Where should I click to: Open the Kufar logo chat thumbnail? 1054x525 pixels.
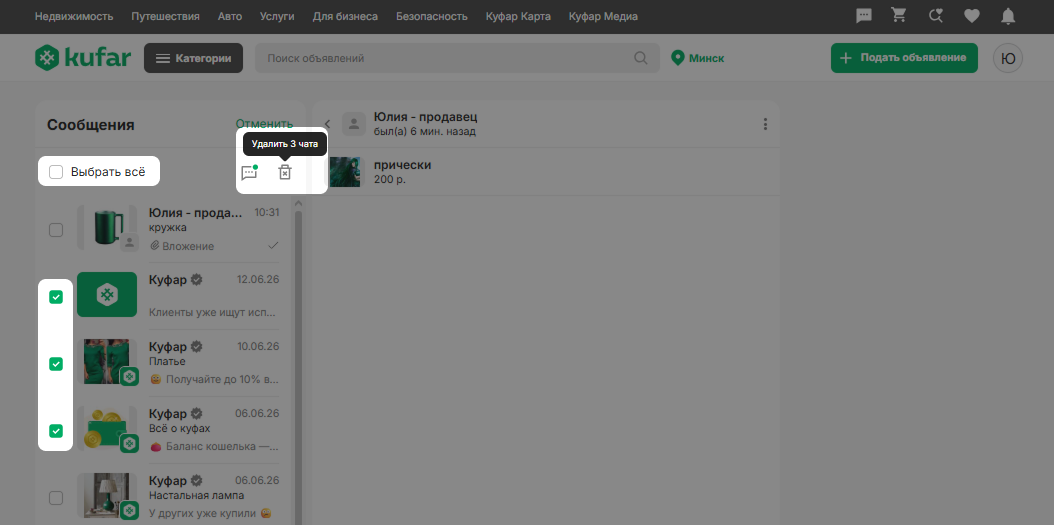click(x=107, y=294)
